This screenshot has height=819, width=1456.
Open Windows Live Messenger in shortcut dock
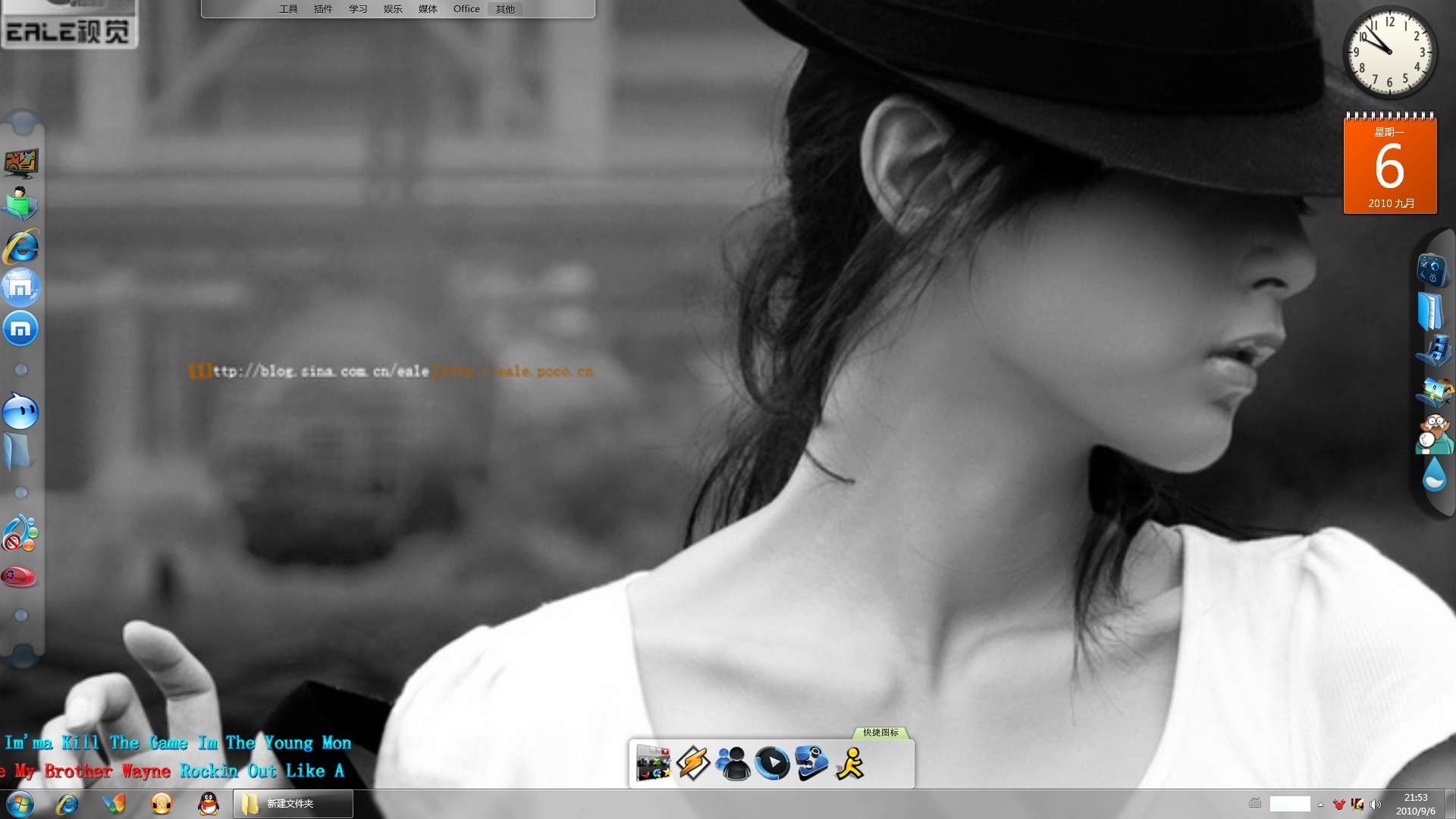[733, 763]
